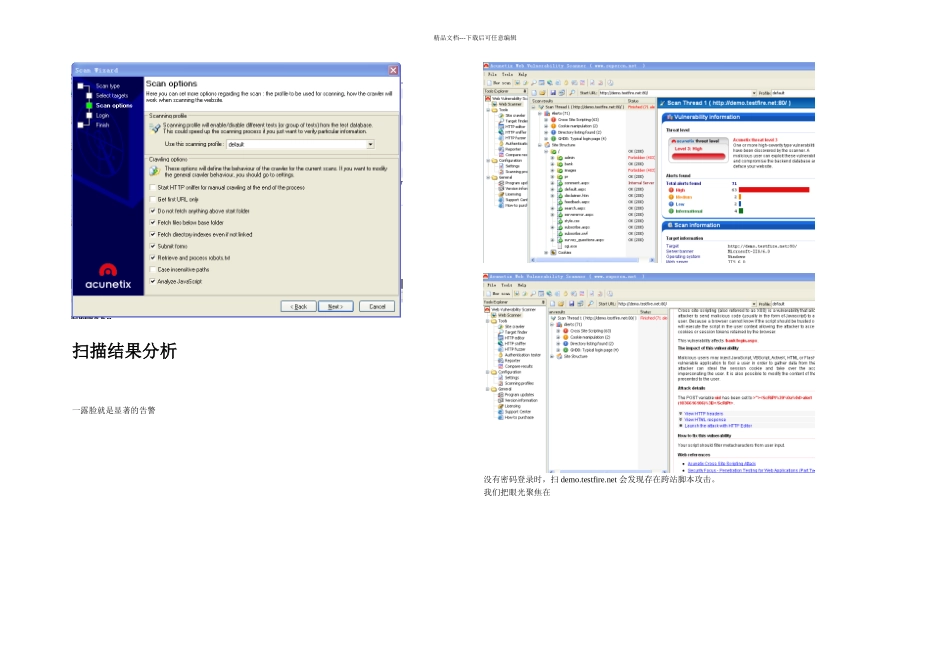Screen dimensions: 950x672
Task: Open Version information in lower Tools Explorer
Action: coord(517,401)
